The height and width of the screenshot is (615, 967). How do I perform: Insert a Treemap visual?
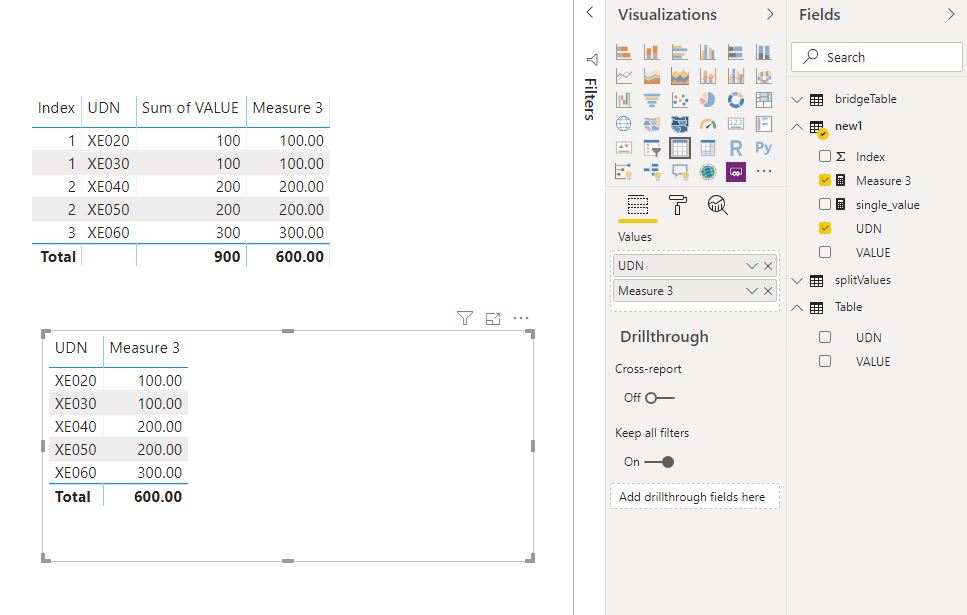(x=763, y=100)
